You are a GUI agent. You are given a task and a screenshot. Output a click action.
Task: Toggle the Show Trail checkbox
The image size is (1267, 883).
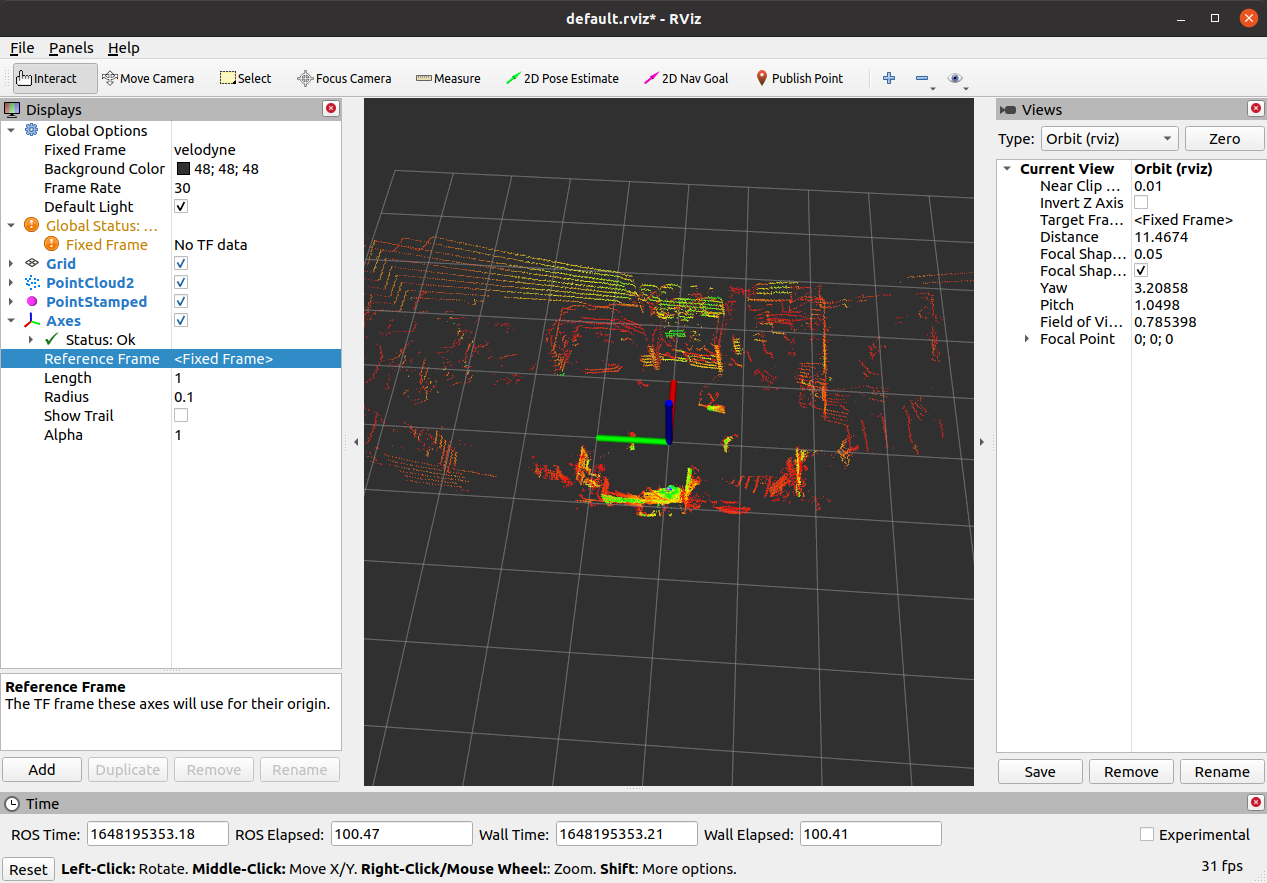click(181, 416)
